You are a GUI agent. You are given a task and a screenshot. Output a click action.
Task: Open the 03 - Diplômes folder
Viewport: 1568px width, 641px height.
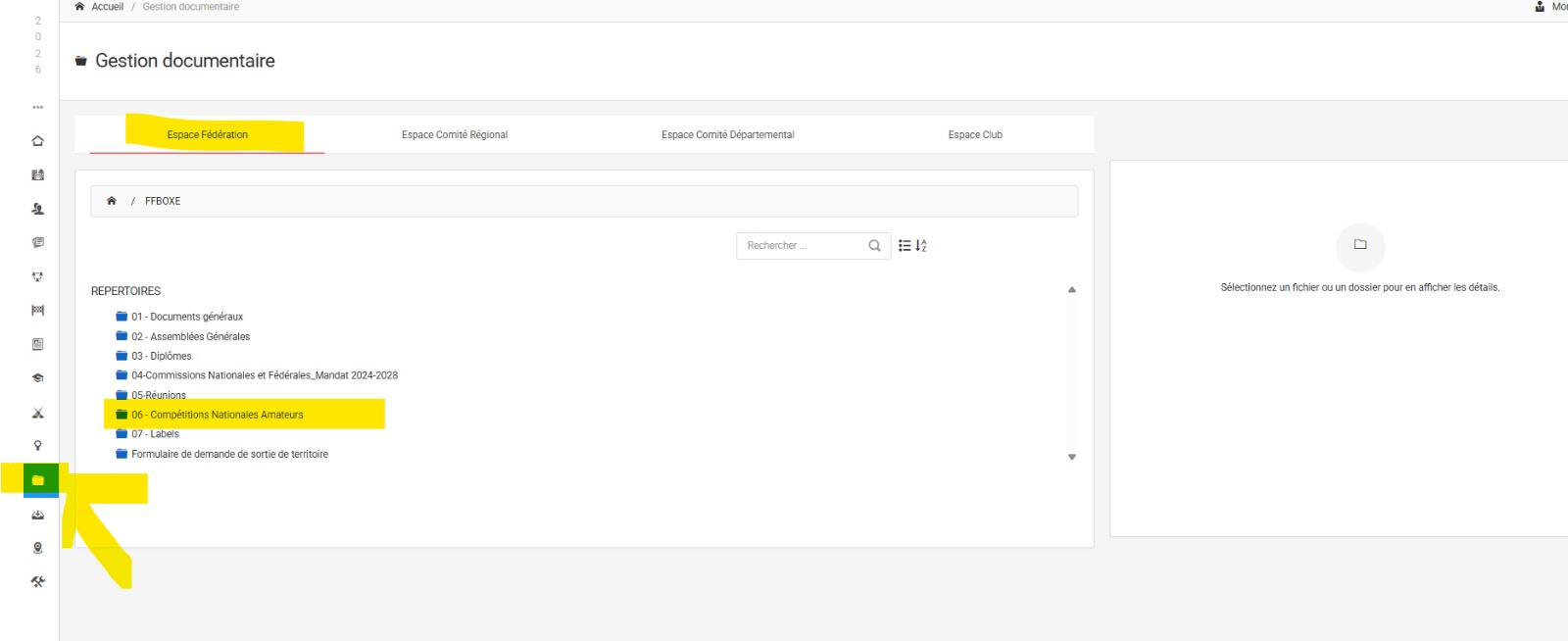coord(161,356)
